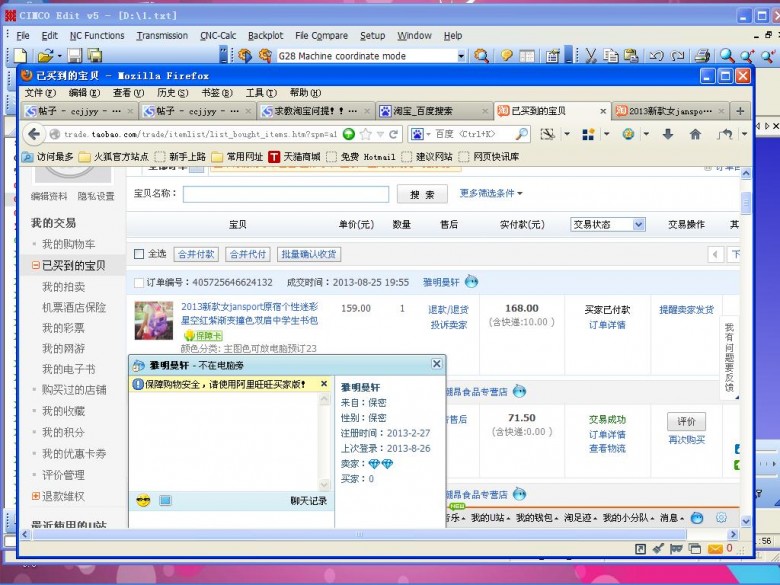The image size is (780, 585).
Task: Open Backplot menu in CIMCO
Action: tap(266, 35)
